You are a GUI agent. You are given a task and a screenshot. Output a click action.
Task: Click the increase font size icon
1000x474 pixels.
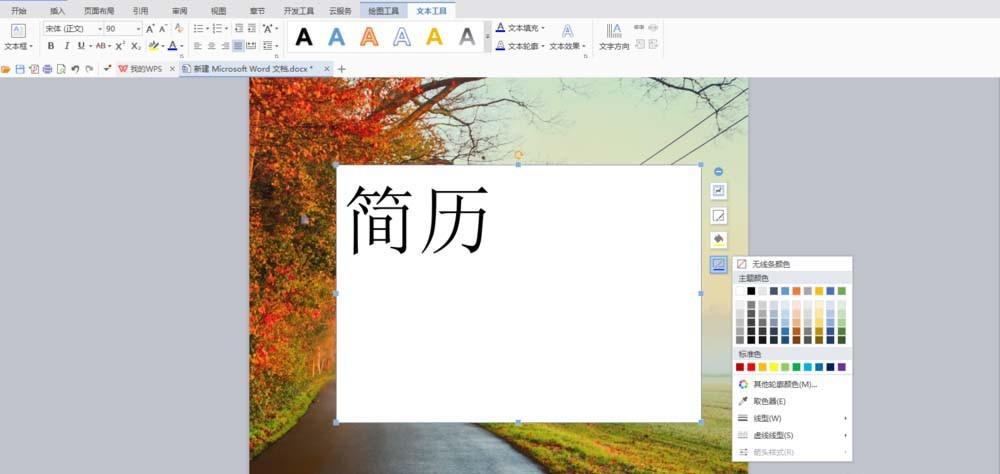[150, 29]
